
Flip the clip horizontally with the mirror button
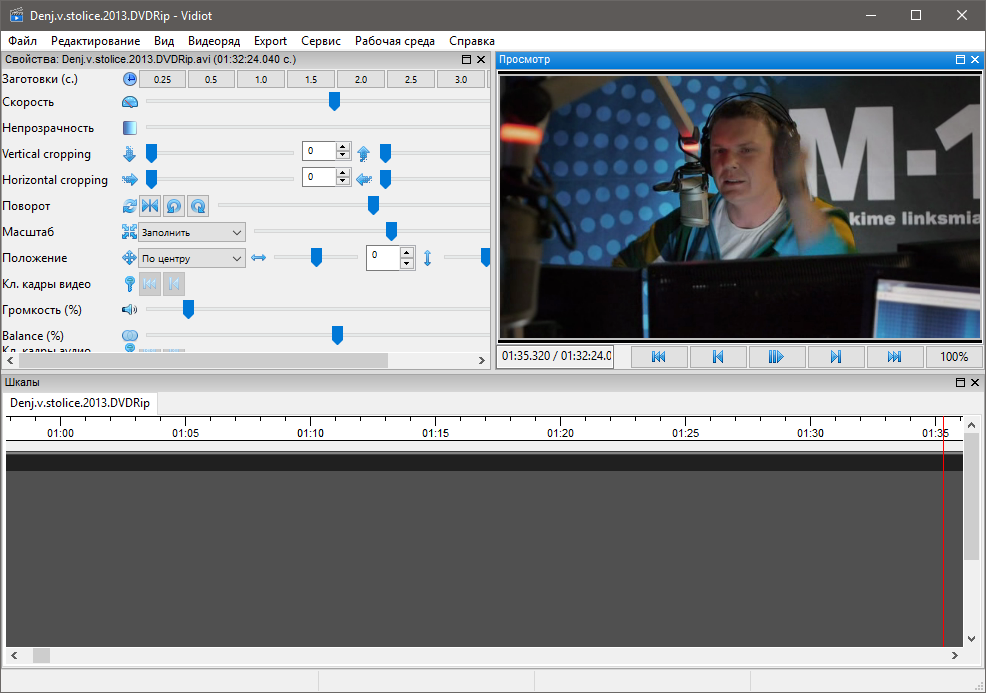[150, 206]
